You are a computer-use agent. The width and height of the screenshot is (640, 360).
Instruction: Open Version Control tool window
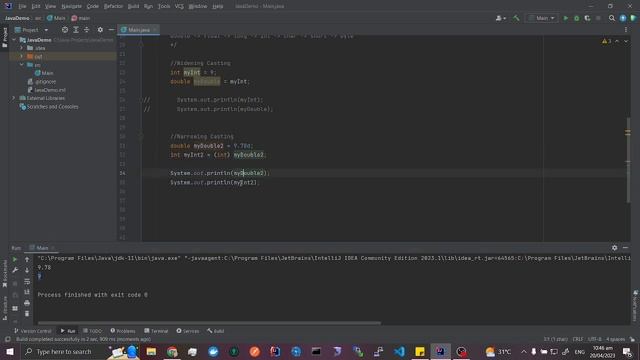tap(33, 331)
